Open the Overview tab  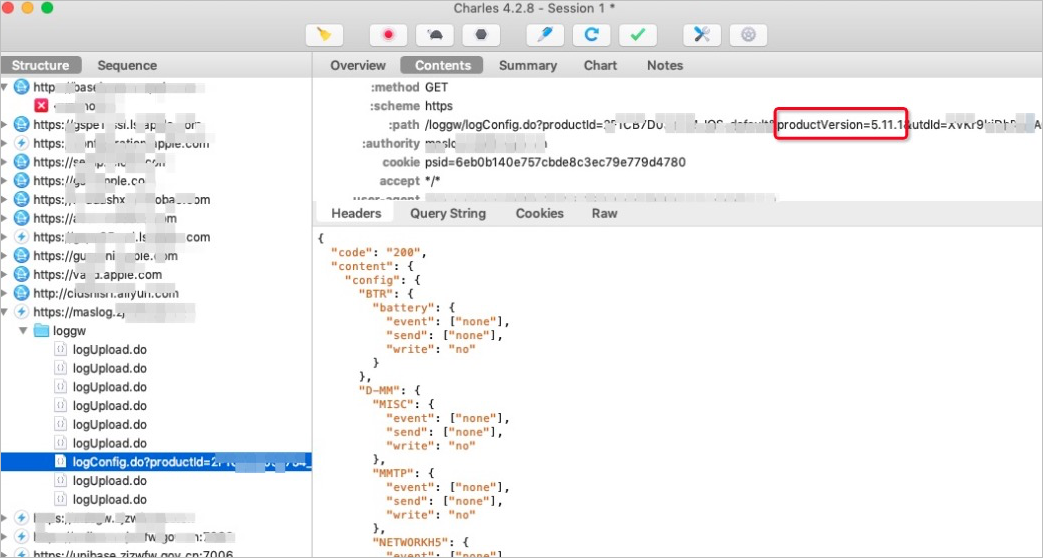[x=358, y=65]
